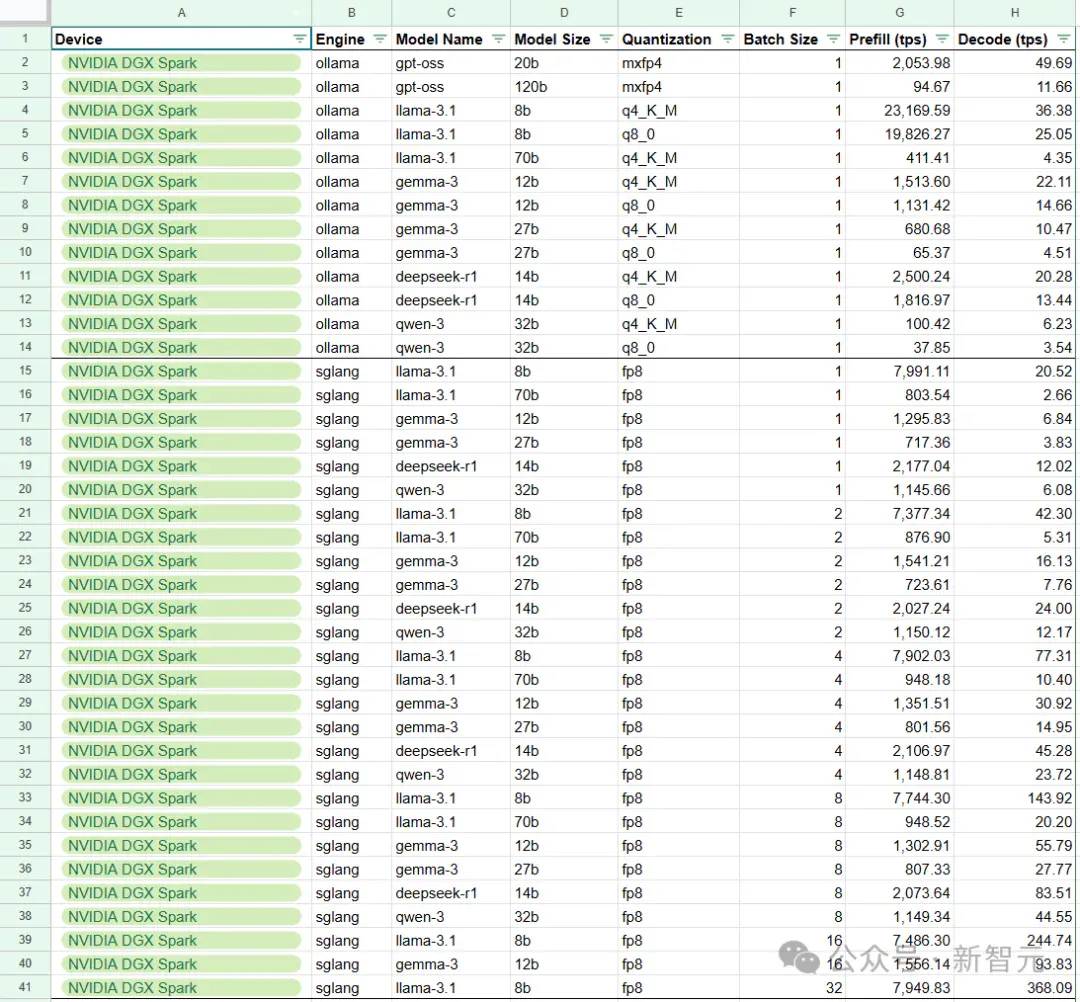
Task: Click batch size 32 cell
Action: [792, 988]
